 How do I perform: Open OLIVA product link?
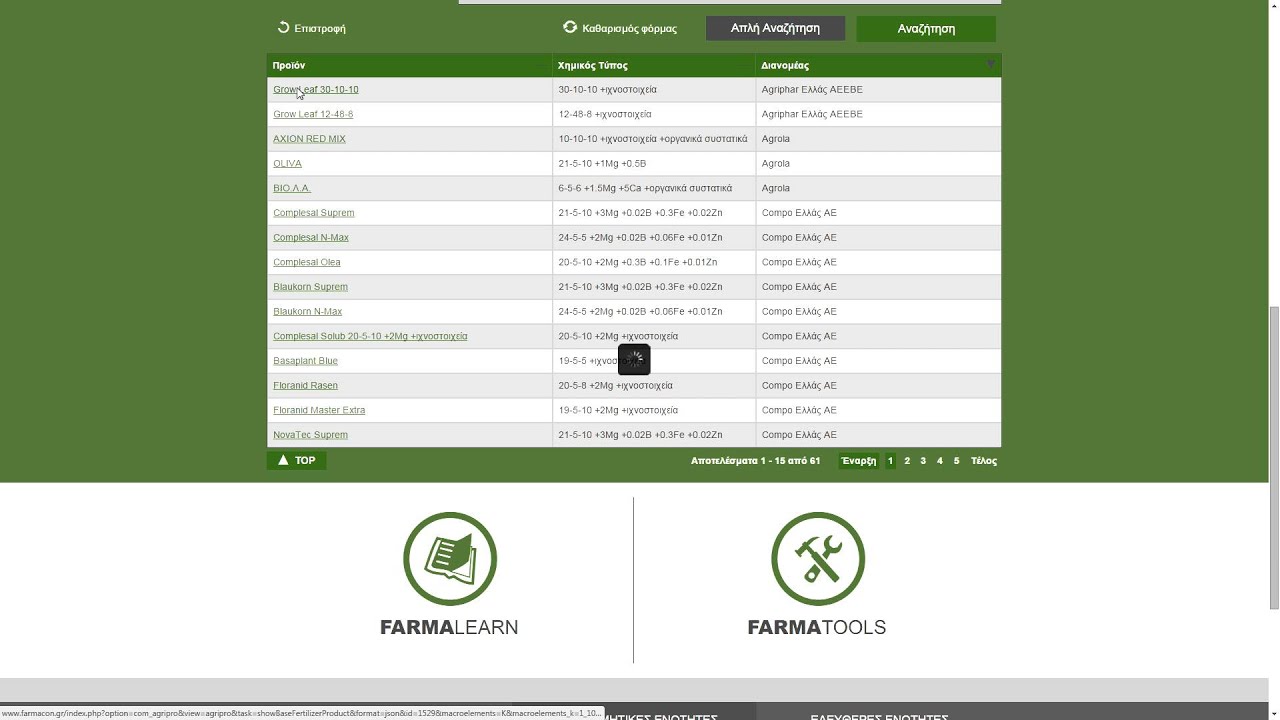(x=287, y=164)
